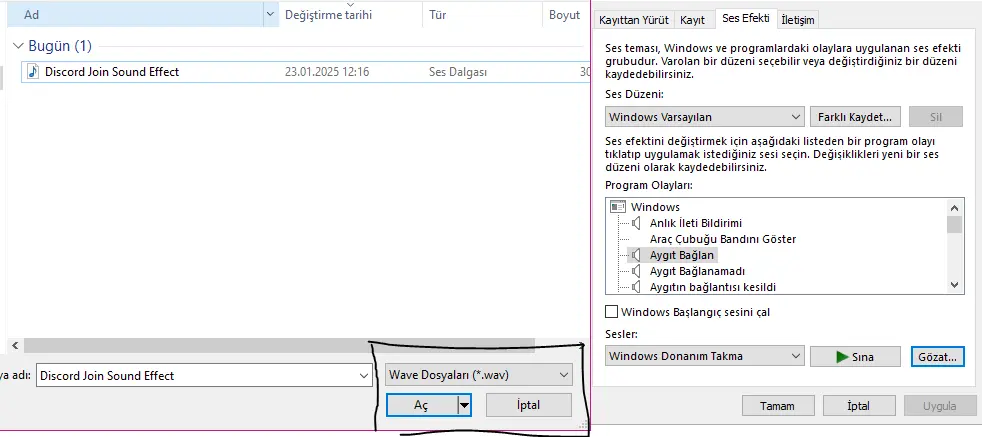The image size is (982, 437).
Task: Sort by Değiştirme tarihi column header
Action: pyautogui.click(x=351, y=14)
